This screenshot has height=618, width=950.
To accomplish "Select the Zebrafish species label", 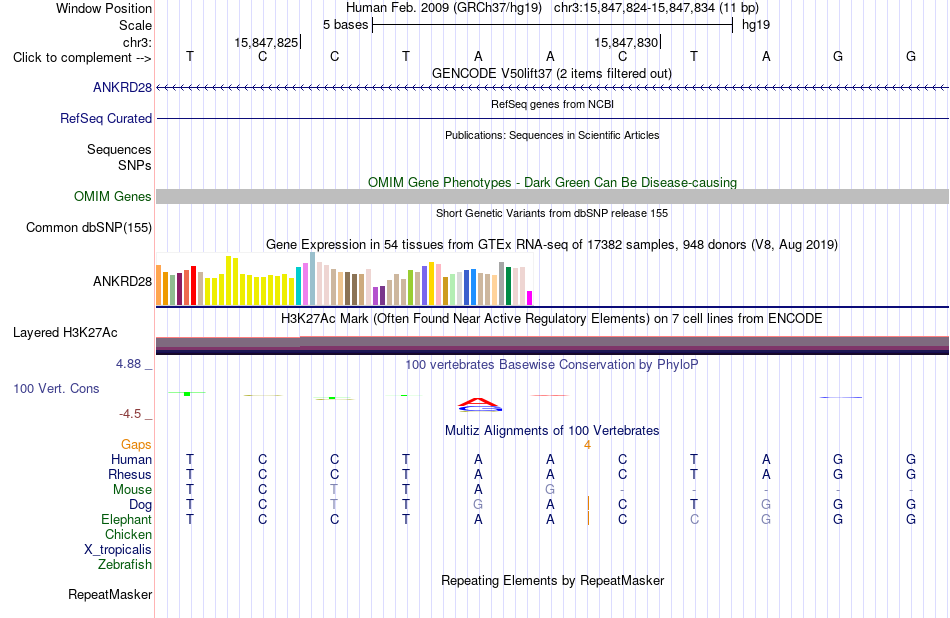I will 125,564.
